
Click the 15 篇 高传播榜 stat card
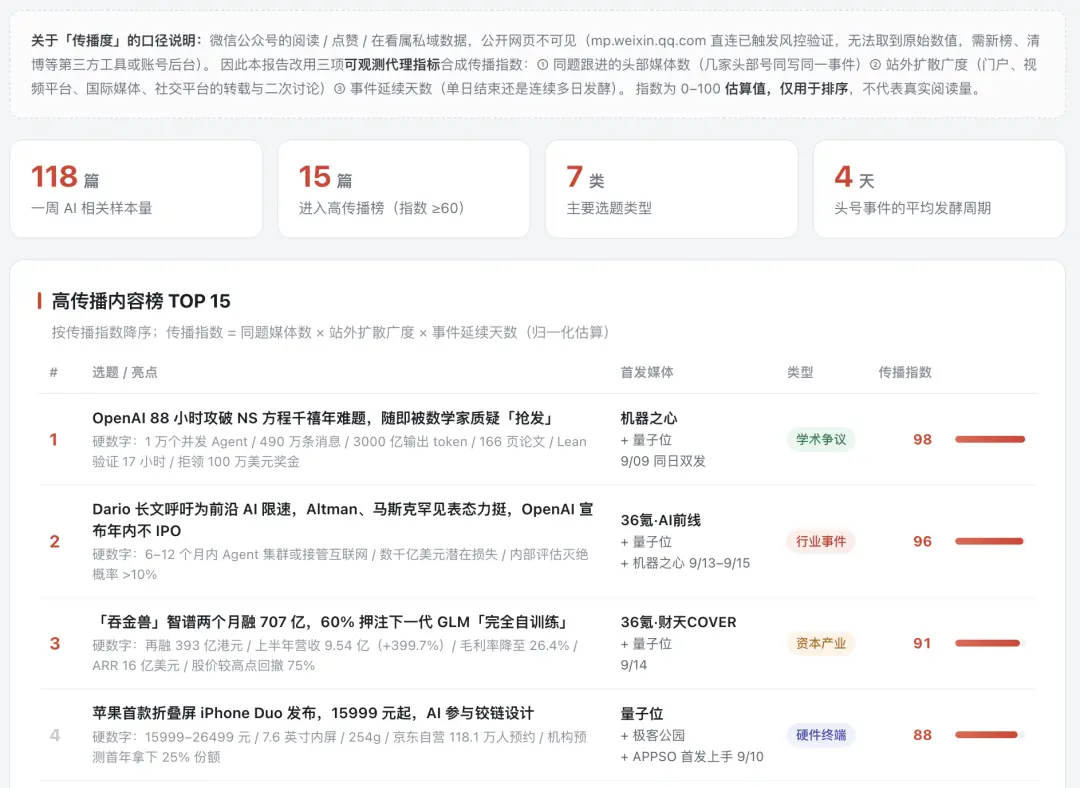[x=404, y=189]
